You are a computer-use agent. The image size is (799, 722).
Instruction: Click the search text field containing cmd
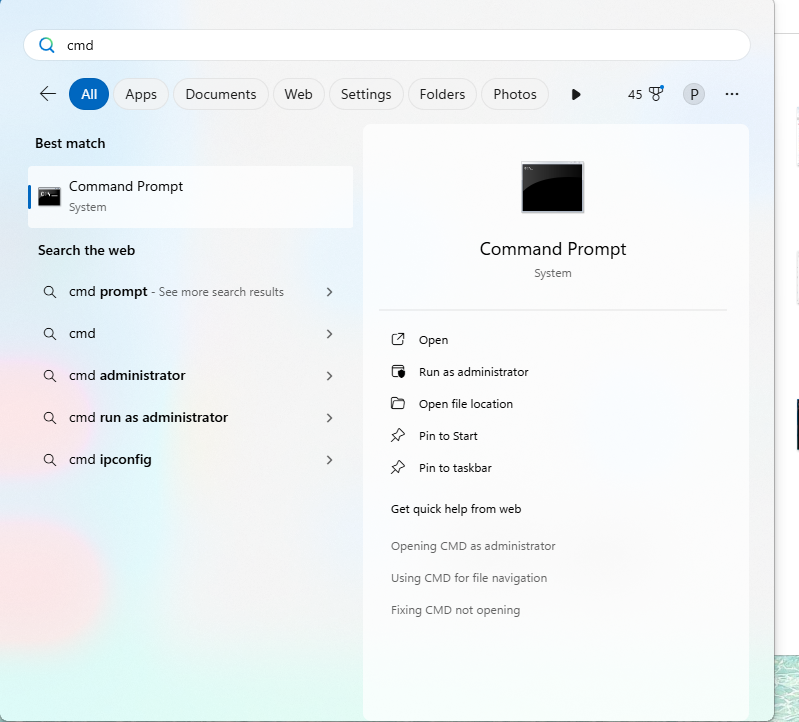coord(400,45)
